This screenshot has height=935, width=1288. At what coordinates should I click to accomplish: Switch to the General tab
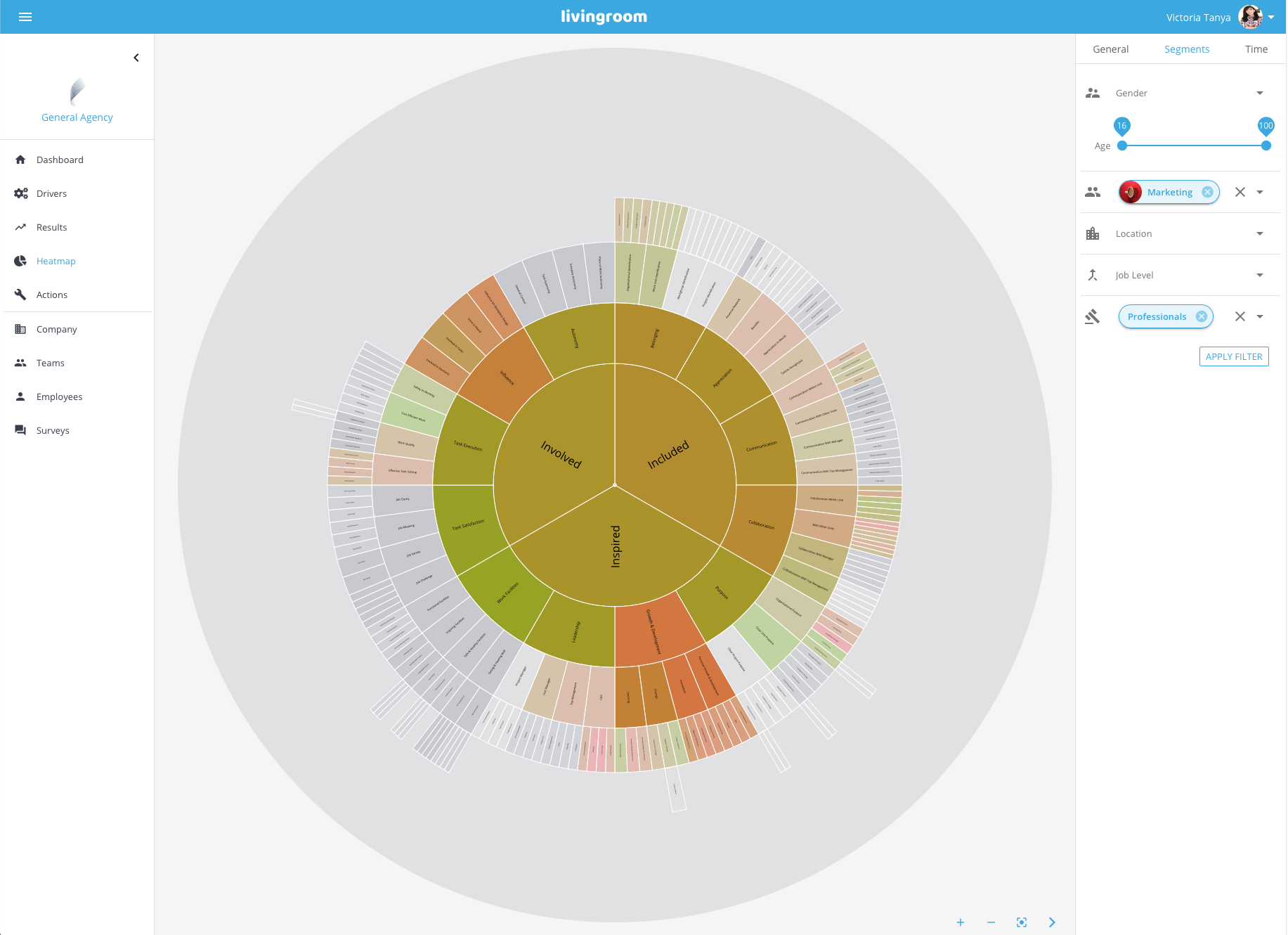1110,49
